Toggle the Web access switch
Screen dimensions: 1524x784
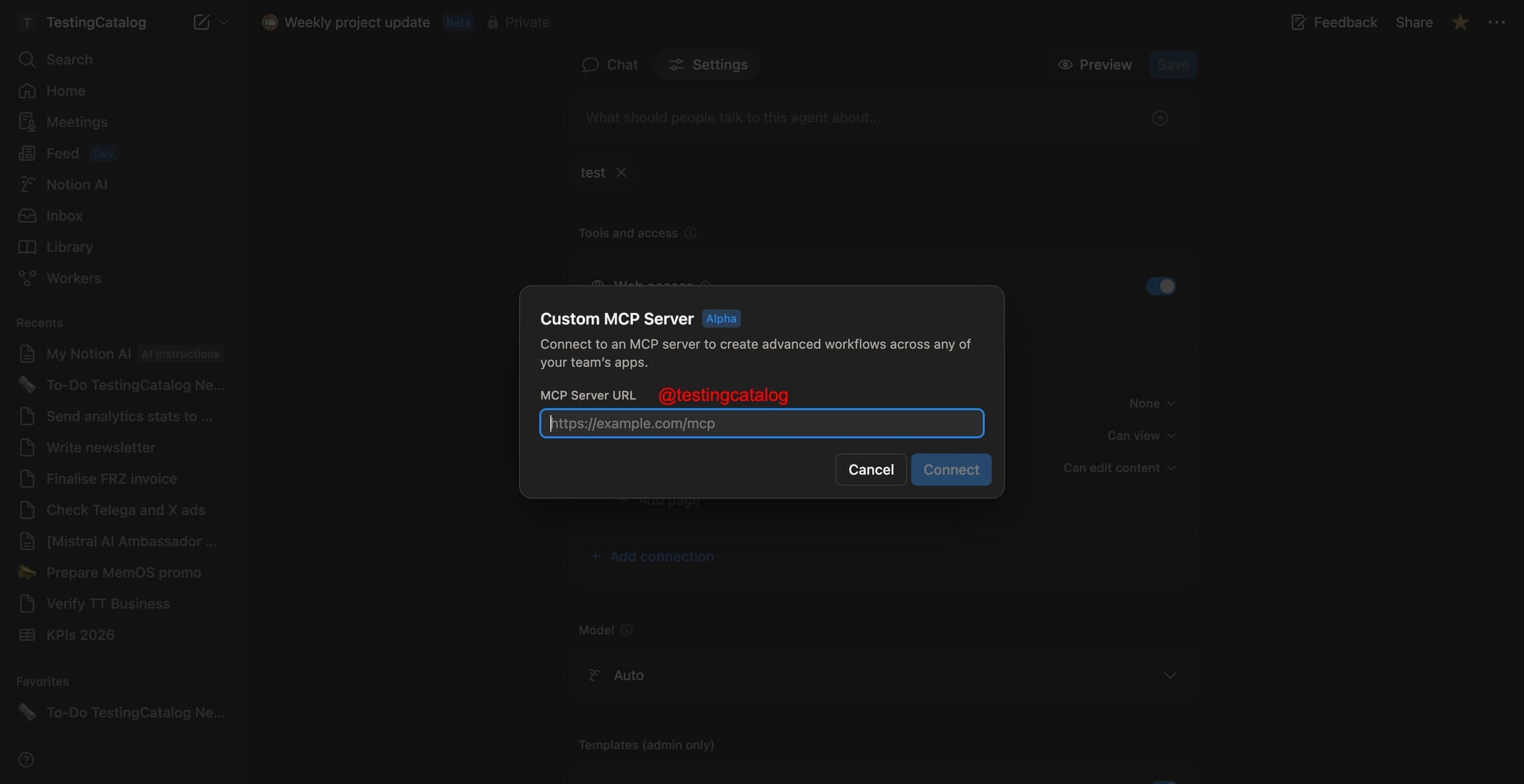pyautogui.click(x=1161, y=286)
